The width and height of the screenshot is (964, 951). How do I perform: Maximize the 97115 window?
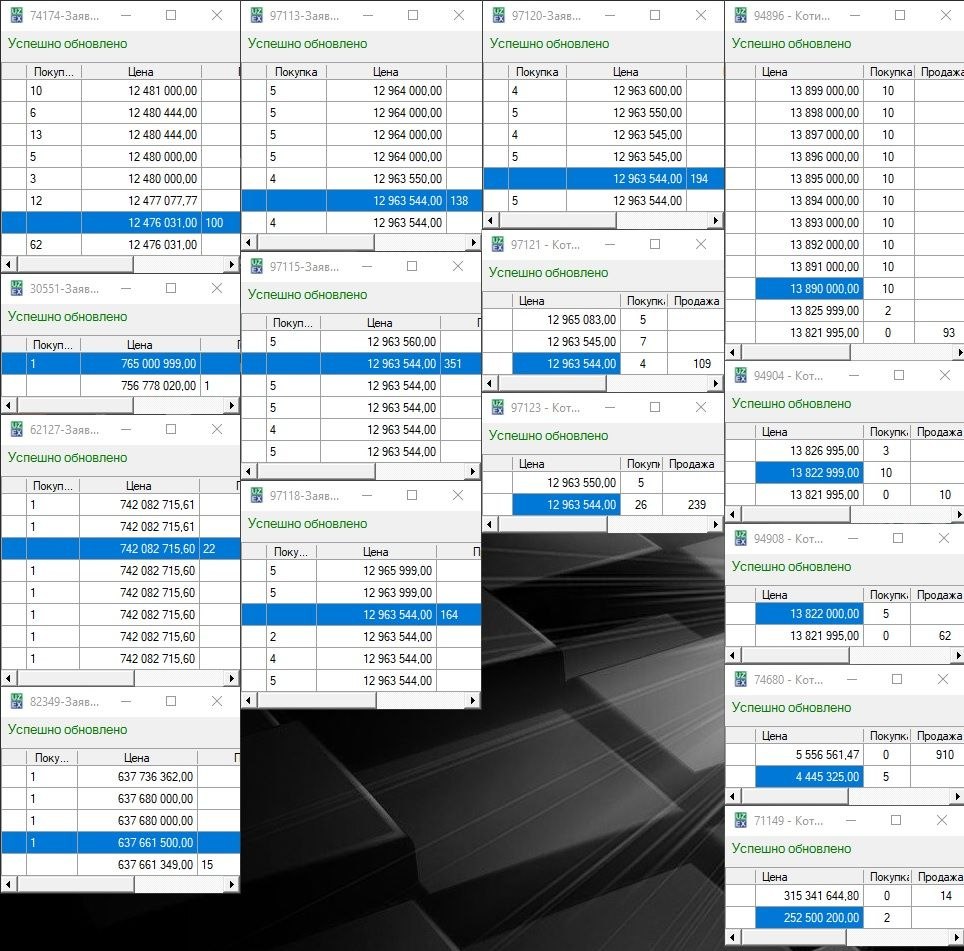411,266
